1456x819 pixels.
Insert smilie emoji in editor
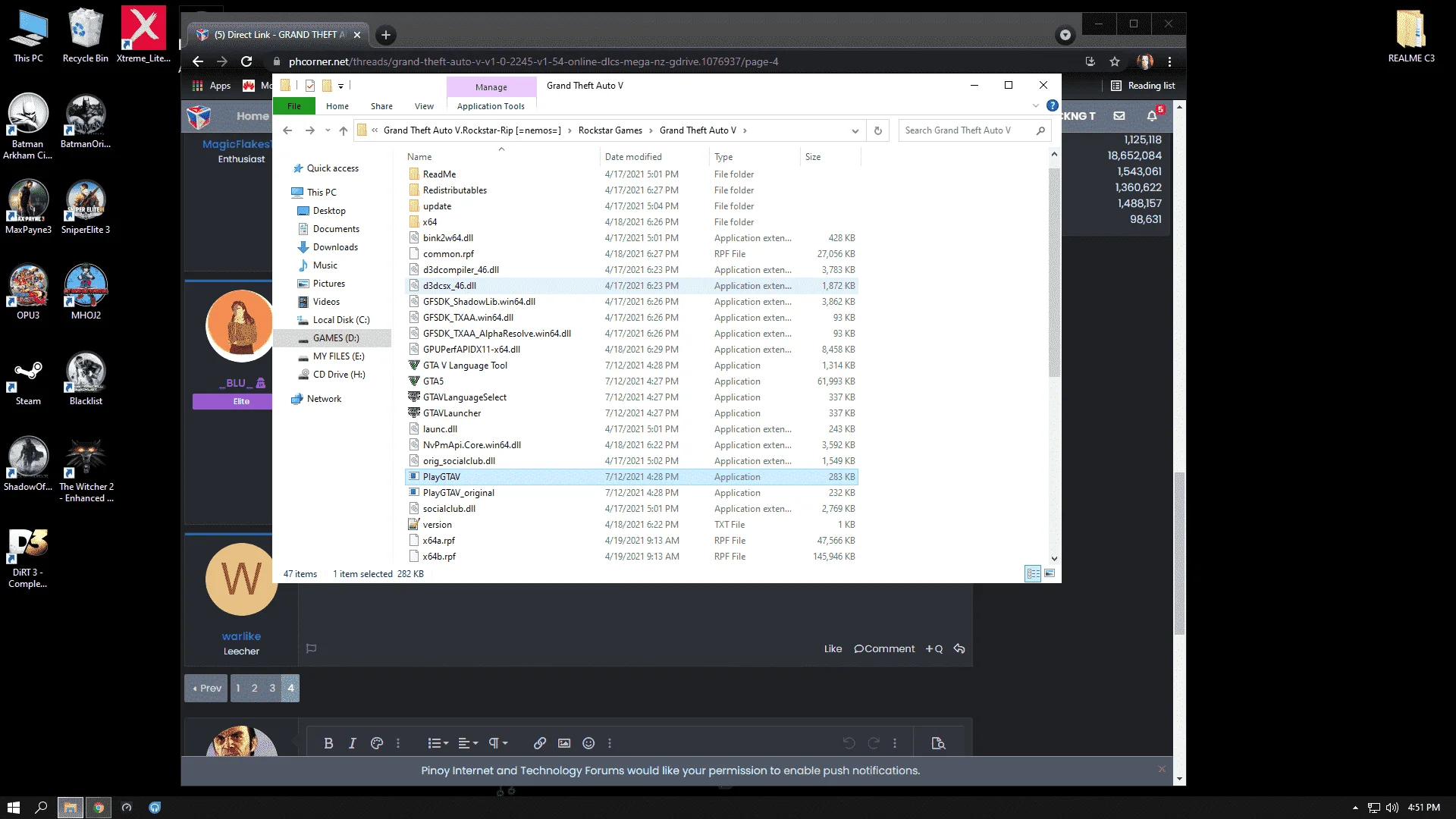(x=588, y=743)
